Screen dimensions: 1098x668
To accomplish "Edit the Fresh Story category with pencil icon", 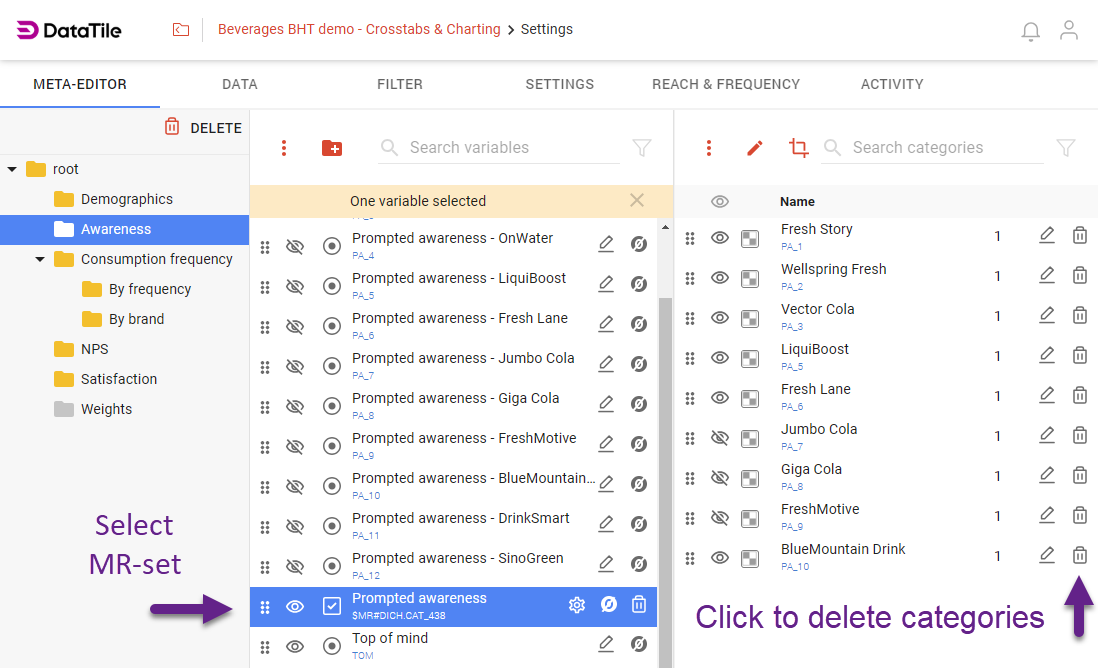I will click(1047, 235).
